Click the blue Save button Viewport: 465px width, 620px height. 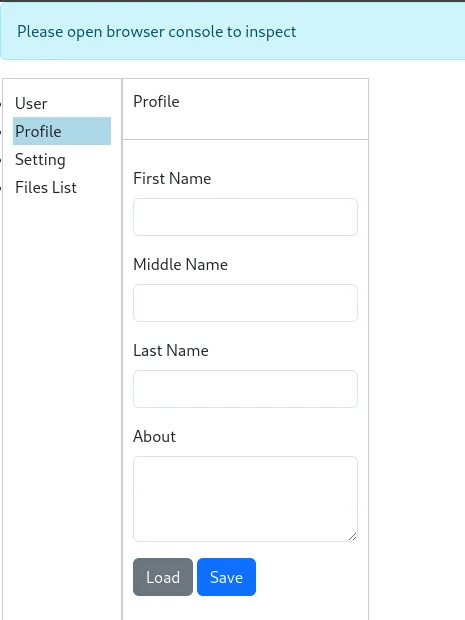(x=227, y=577)
